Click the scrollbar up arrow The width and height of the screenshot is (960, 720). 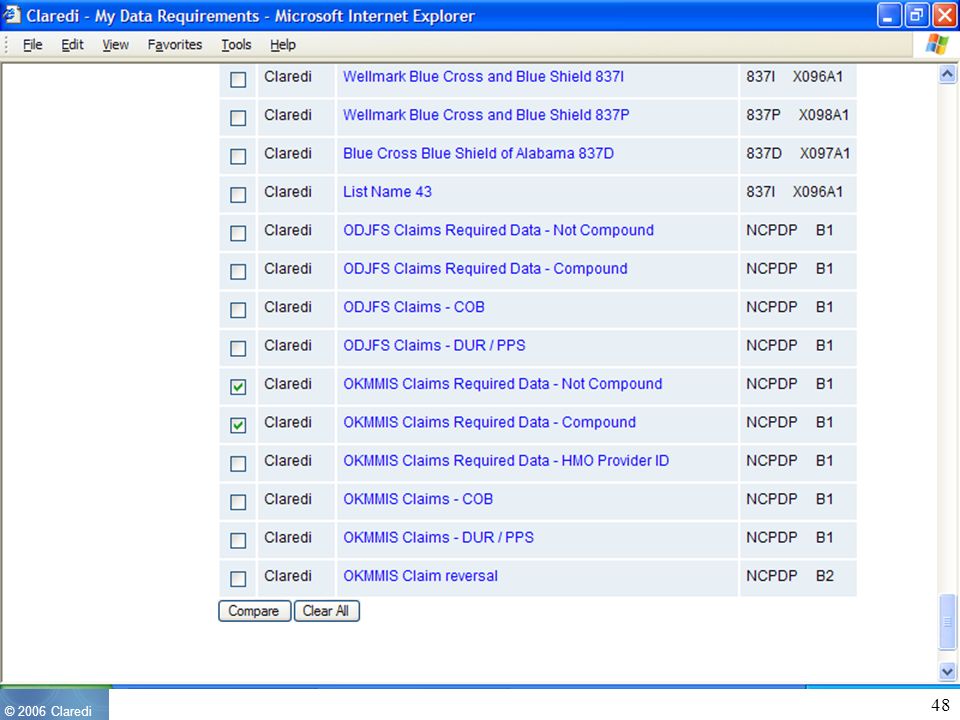(947, 75)
